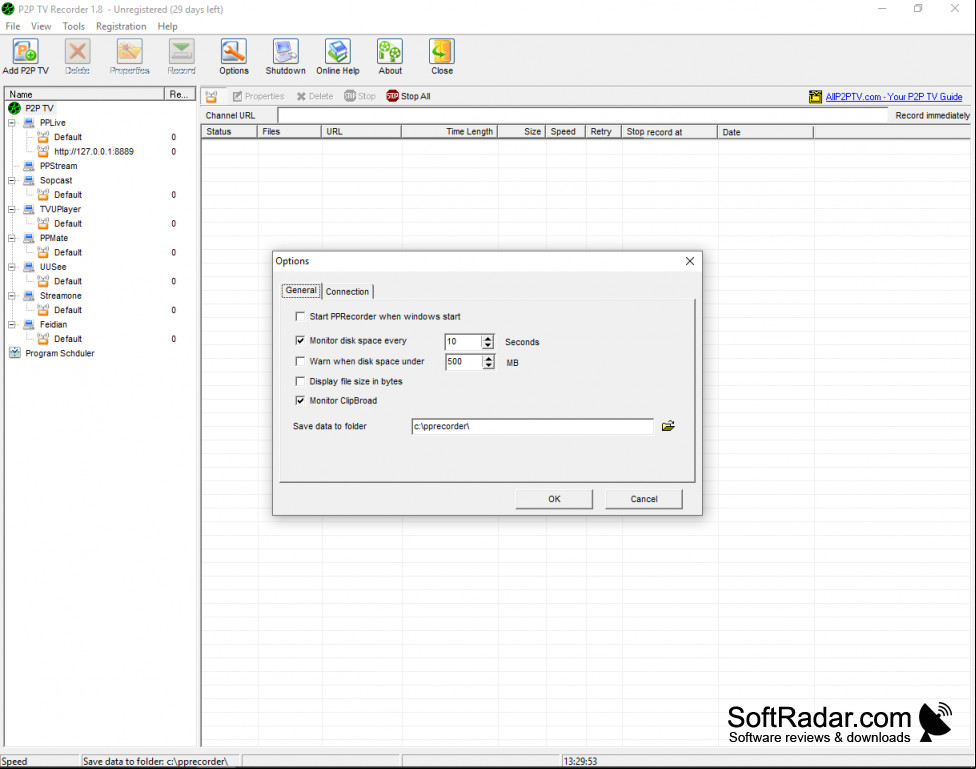
Task: Sort by the Time Length column header
Action: pyautogui.click(x=449, y=131)
